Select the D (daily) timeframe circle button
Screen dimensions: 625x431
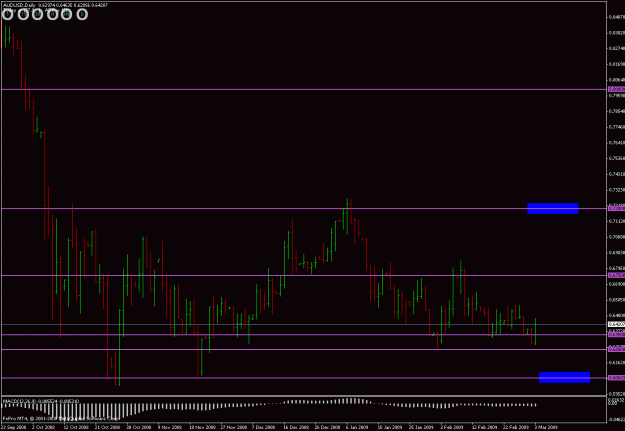(82, 15)
